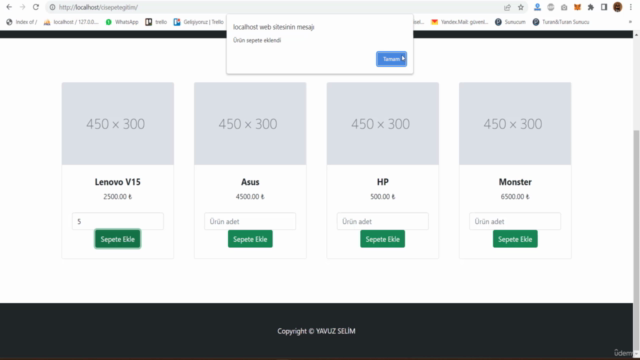Click the Ürün sepete eklendi alert message
The width and height of the screenshot is (640, 360).
pyautogui.click(x=257, y=40)
